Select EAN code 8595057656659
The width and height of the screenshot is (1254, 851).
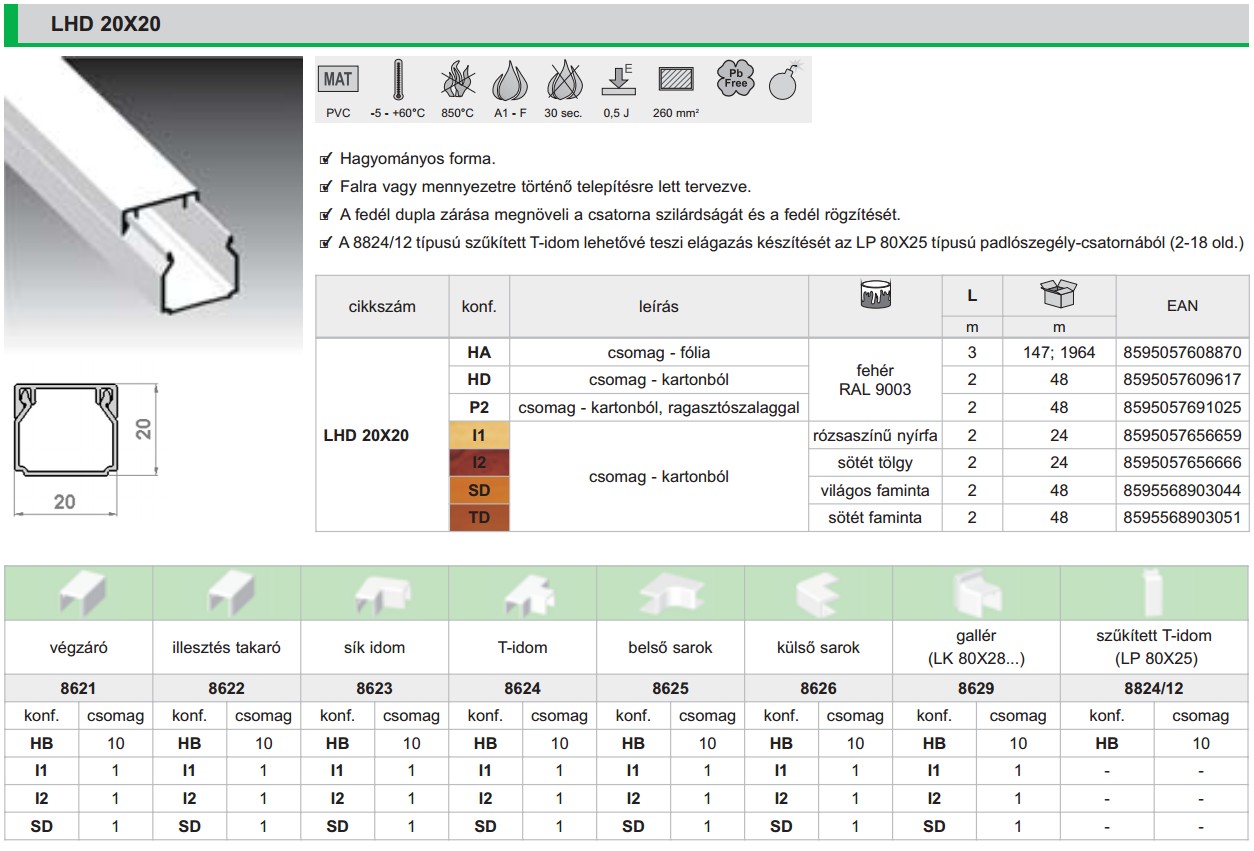click(1182, 435)
